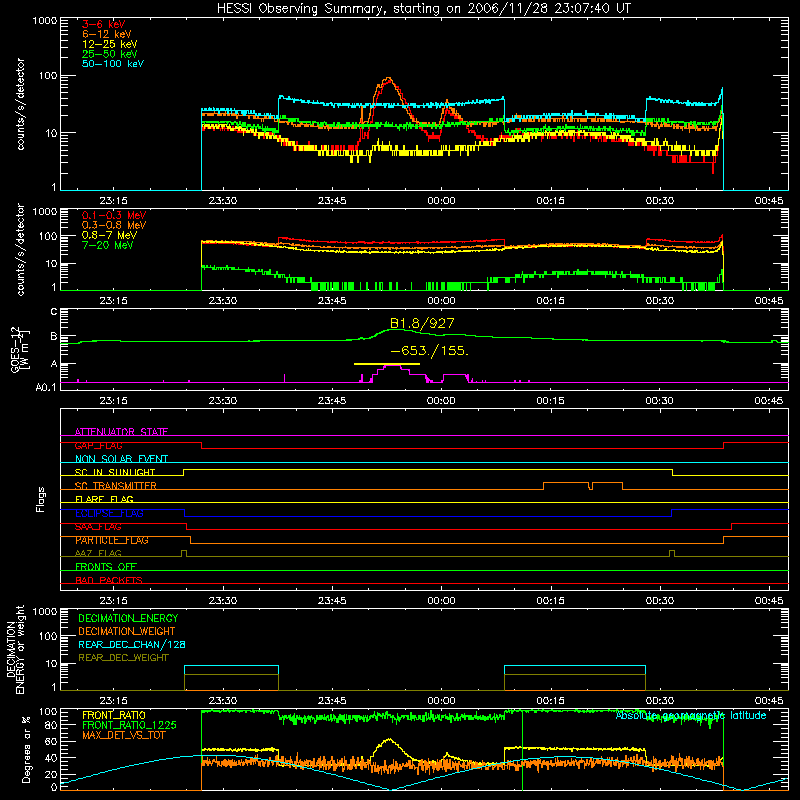Select the 25-50 keV legend label
Image resolution: width=800 pixels, height=800 pixels.
point(110,54)
